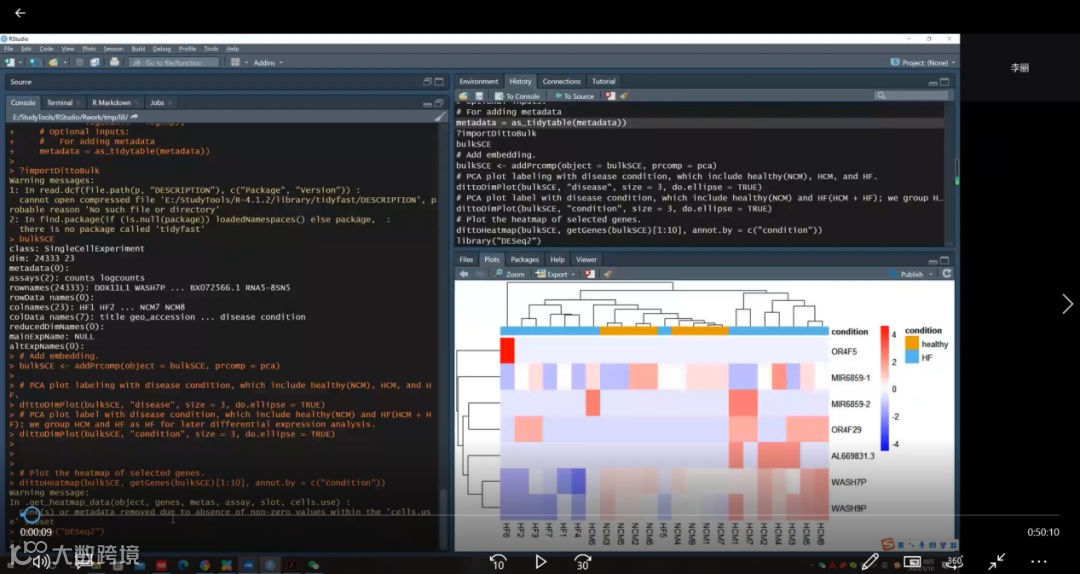Switch to the Connections tab

pyautogui.click(x=561, y=81)
